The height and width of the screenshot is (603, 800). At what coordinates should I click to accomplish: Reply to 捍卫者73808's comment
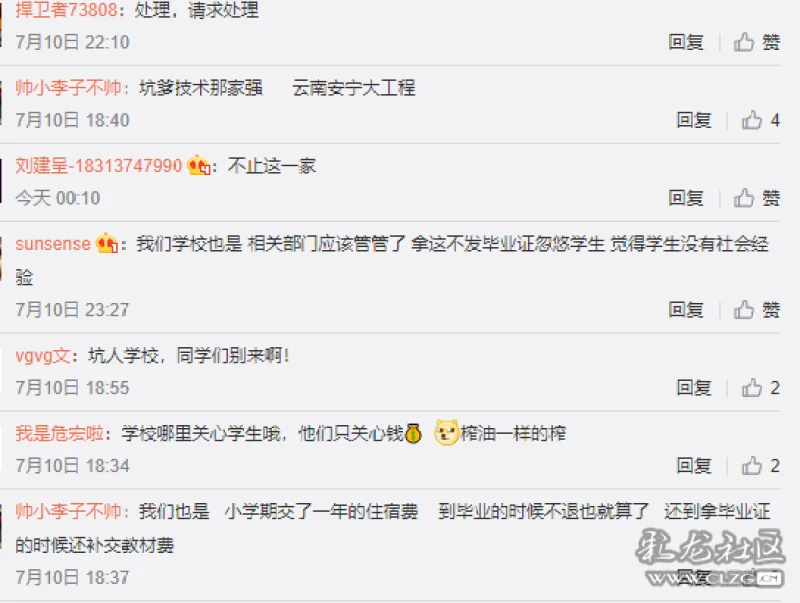tap(686, 42)
